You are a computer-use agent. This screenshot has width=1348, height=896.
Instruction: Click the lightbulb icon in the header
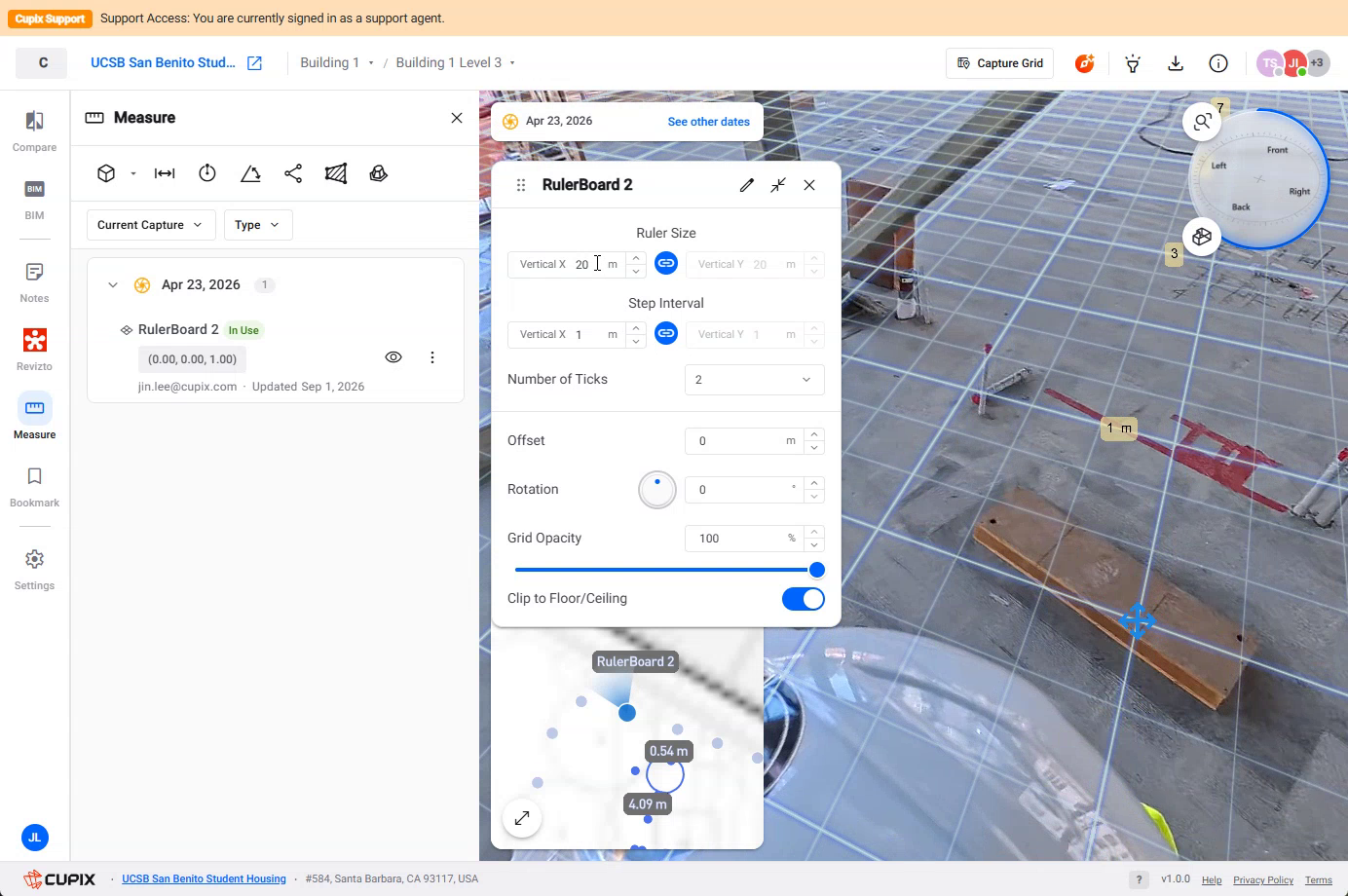1133,63
